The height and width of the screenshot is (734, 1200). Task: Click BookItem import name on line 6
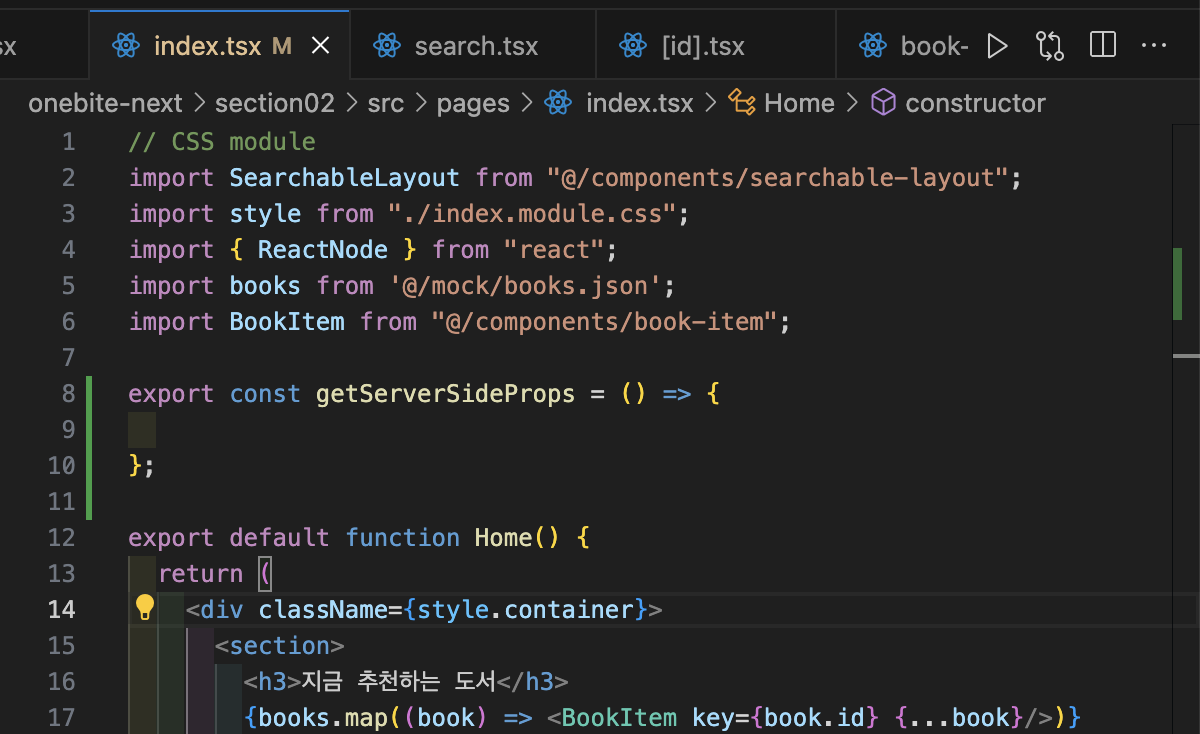286,322
